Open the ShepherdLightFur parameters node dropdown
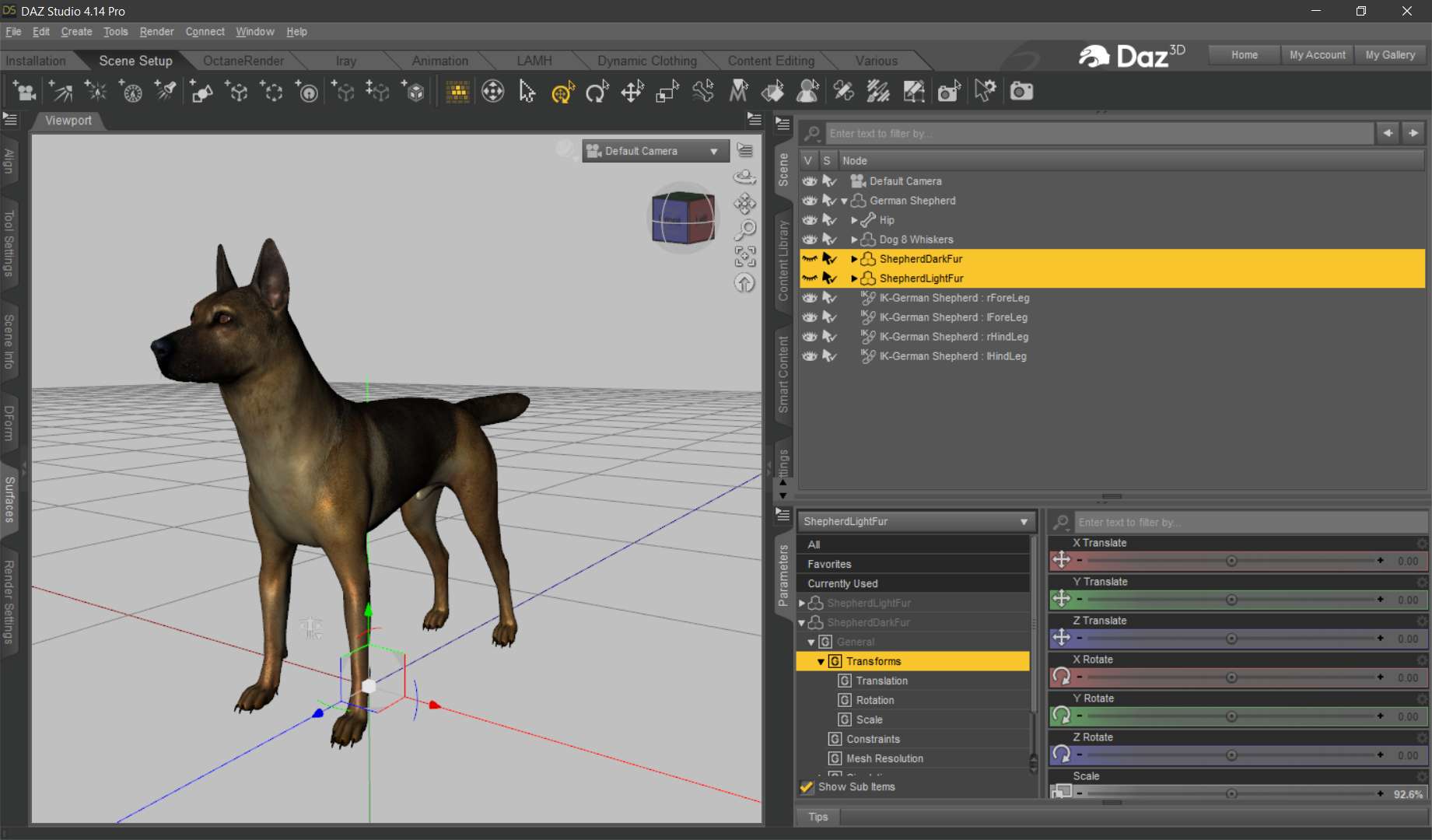Screen dimensions: 1432x840 coord(916,521)
